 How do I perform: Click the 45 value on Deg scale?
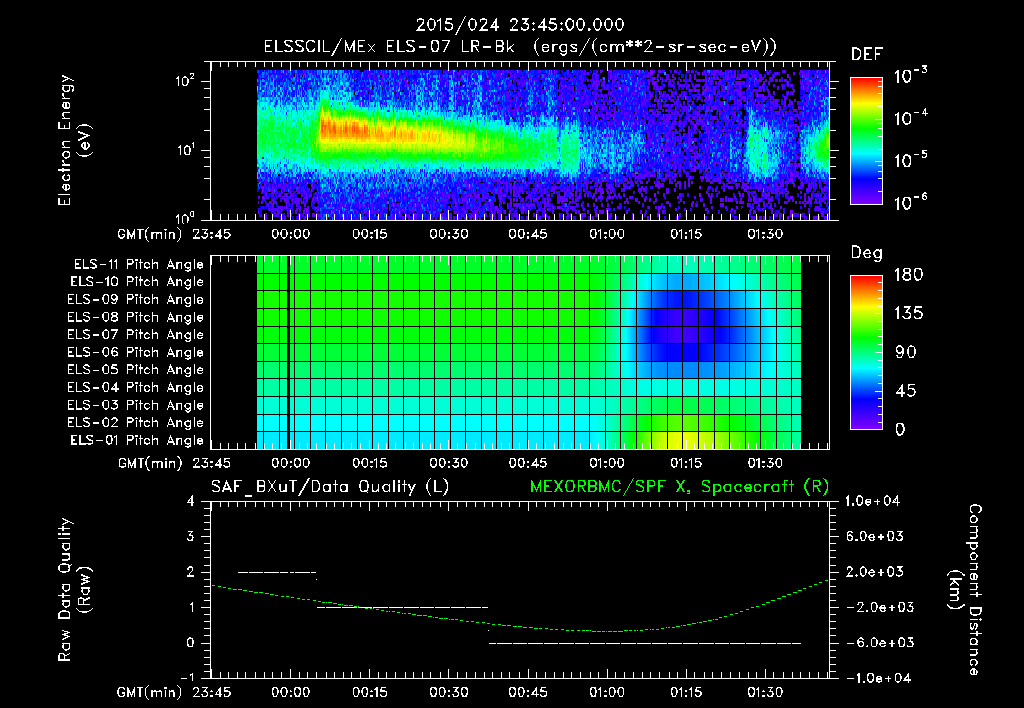908,391
